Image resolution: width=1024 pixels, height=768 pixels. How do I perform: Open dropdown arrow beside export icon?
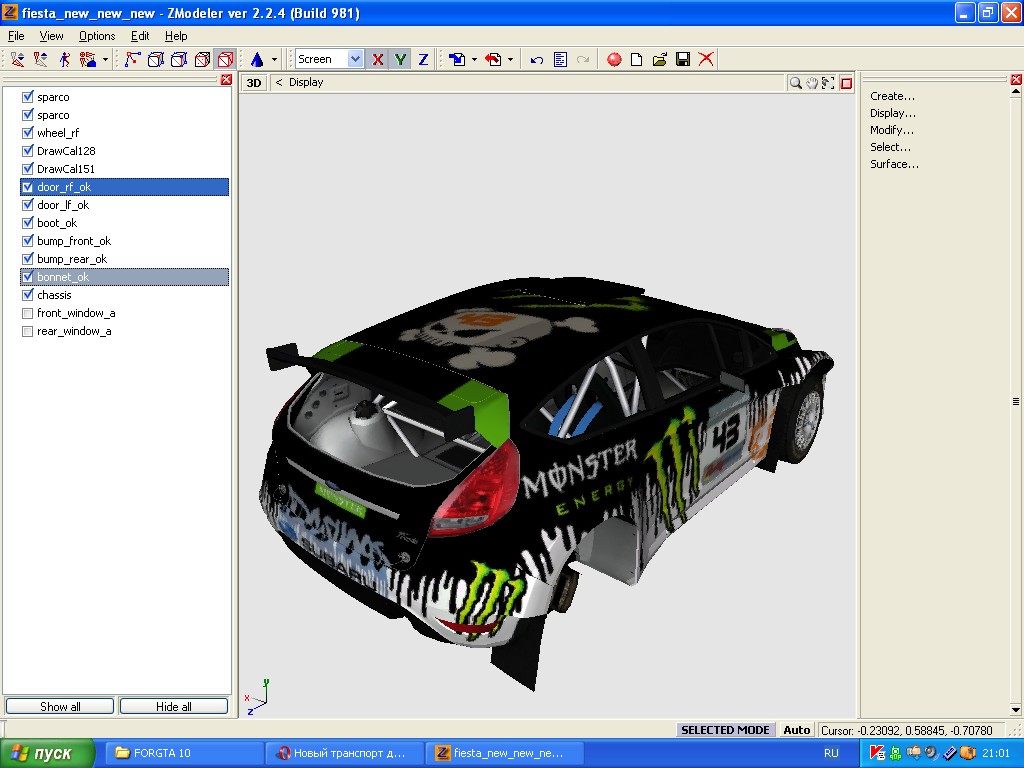(510, 59)
